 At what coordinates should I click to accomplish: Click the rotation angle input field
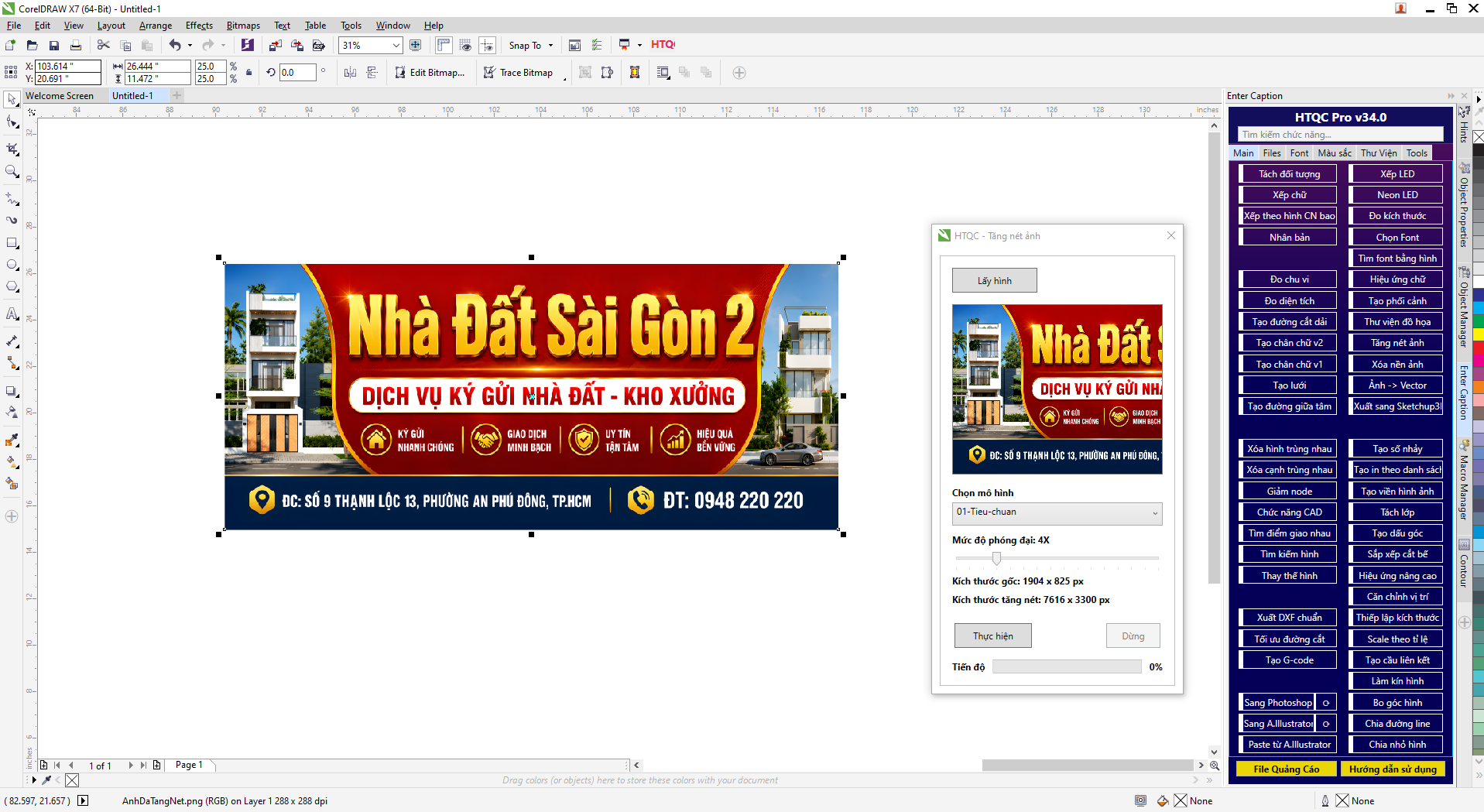point(298,73)
